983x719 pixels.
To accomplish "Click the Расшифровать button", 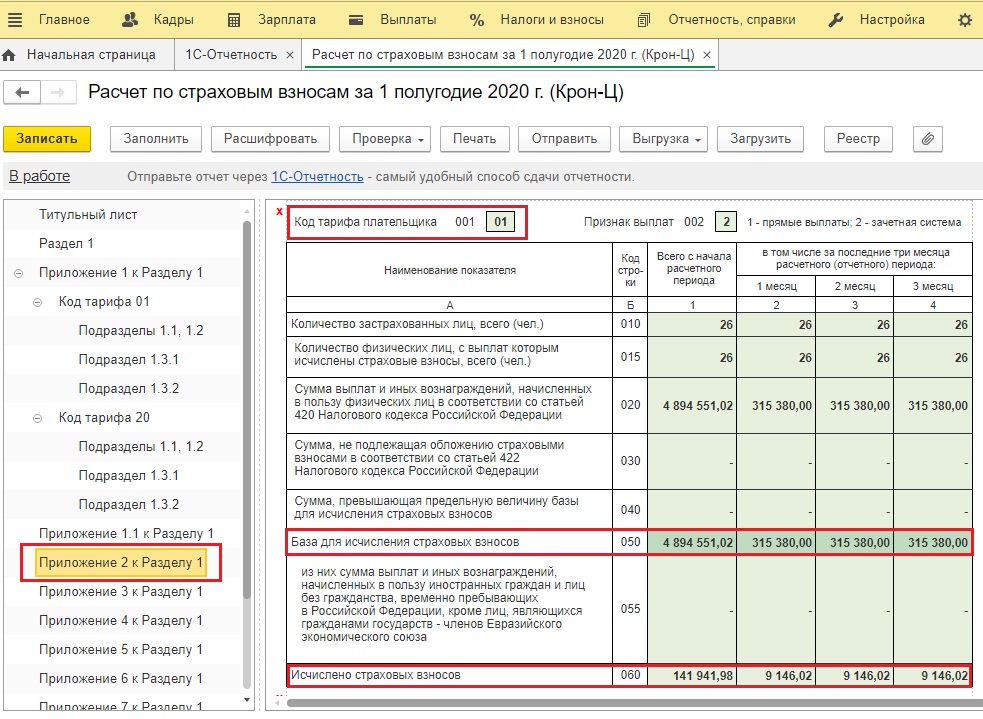I will tap(270, 139).
